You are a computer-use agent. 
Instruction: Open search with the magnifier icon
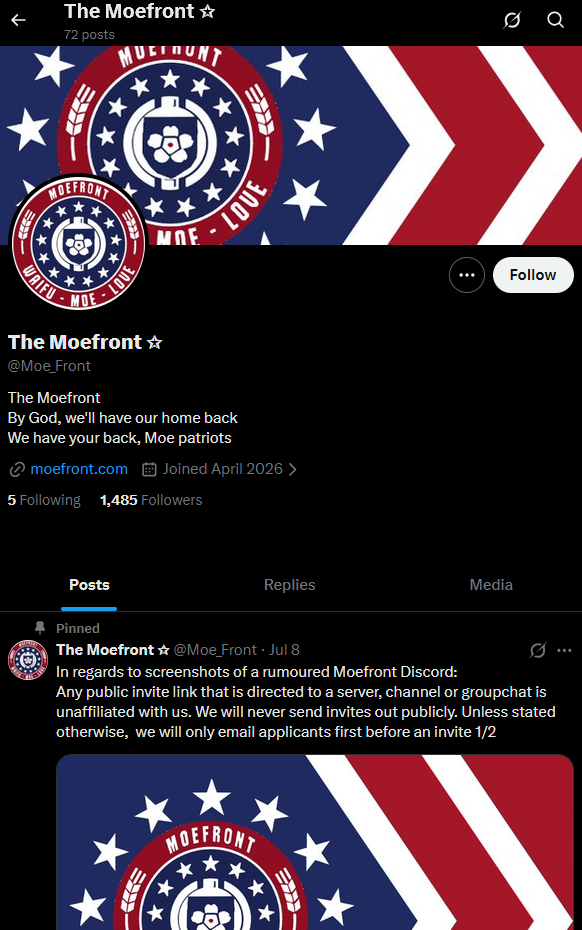(555, 20)
